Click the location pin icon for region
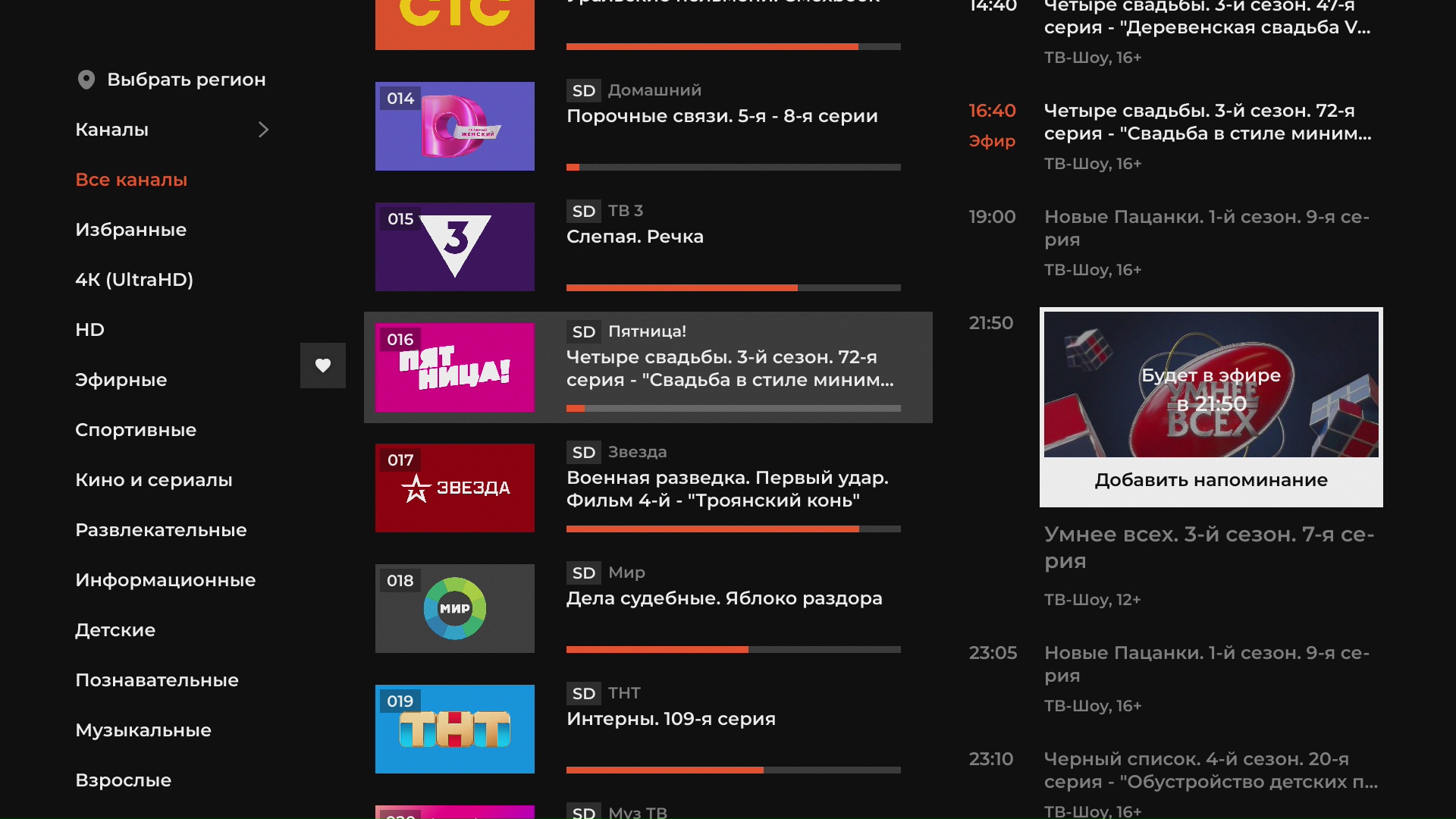Viewport: 1456px width, 819px height. pos(86,80)
